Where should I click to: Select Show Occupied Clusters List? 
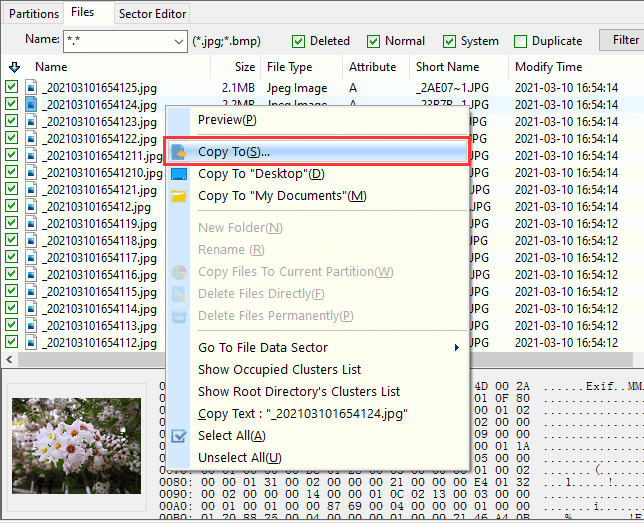(279, 370)
